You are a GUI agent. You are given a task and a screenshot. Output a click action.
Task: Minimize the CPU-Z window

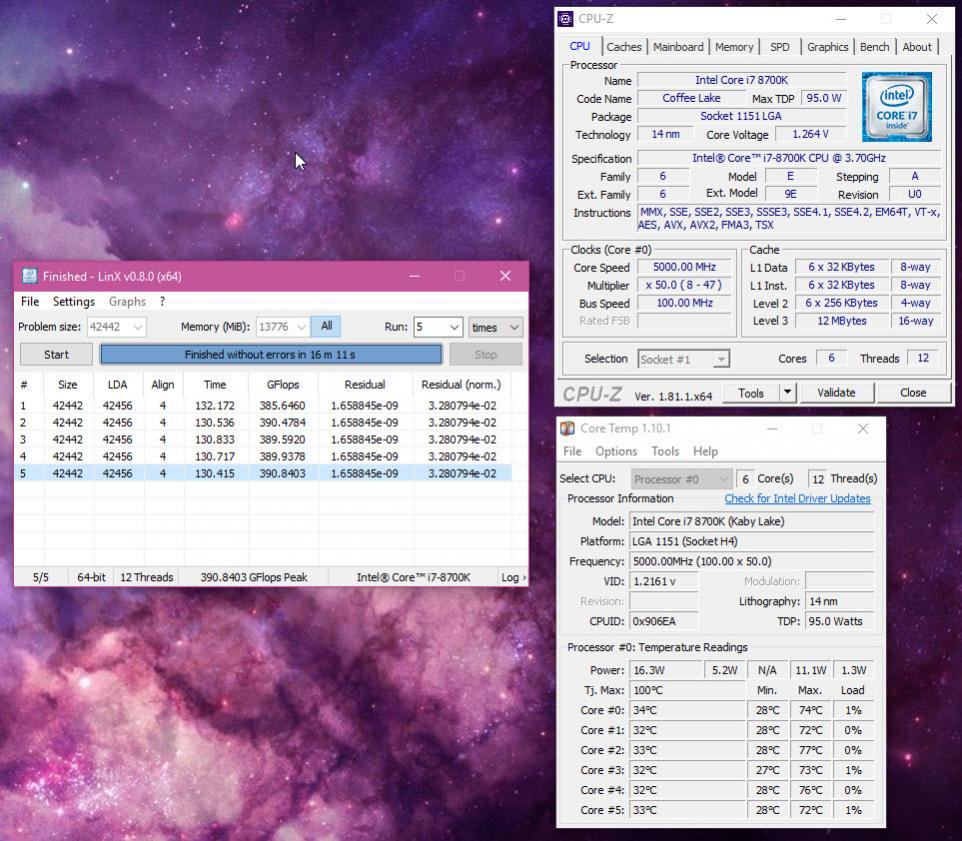coord(841,19)
